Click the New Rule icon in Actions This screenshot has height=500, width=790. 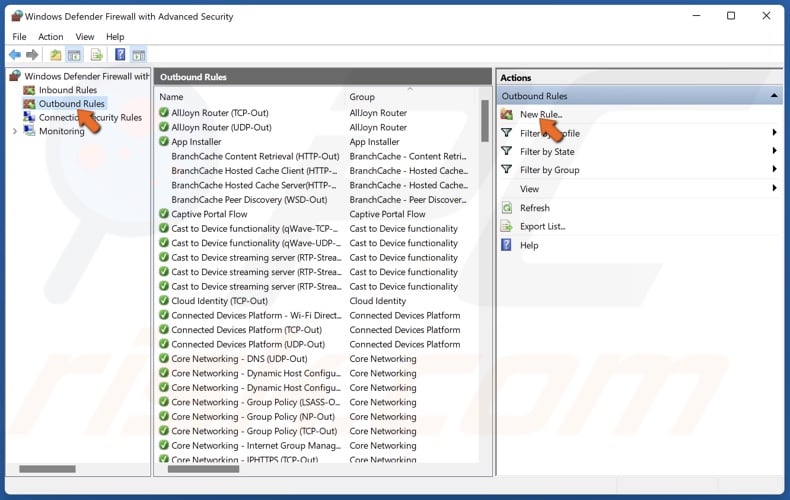(x=506, y=114)
